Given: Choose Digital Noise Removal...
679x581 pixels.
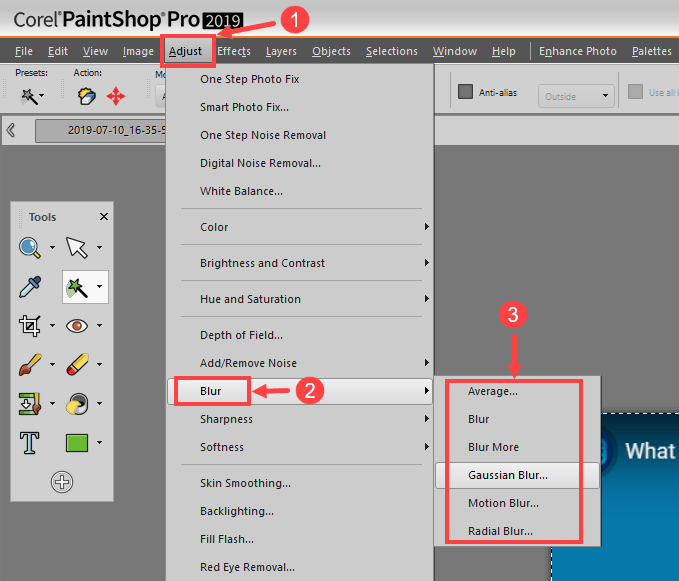Looking at the screenshot, I should 300,163.
